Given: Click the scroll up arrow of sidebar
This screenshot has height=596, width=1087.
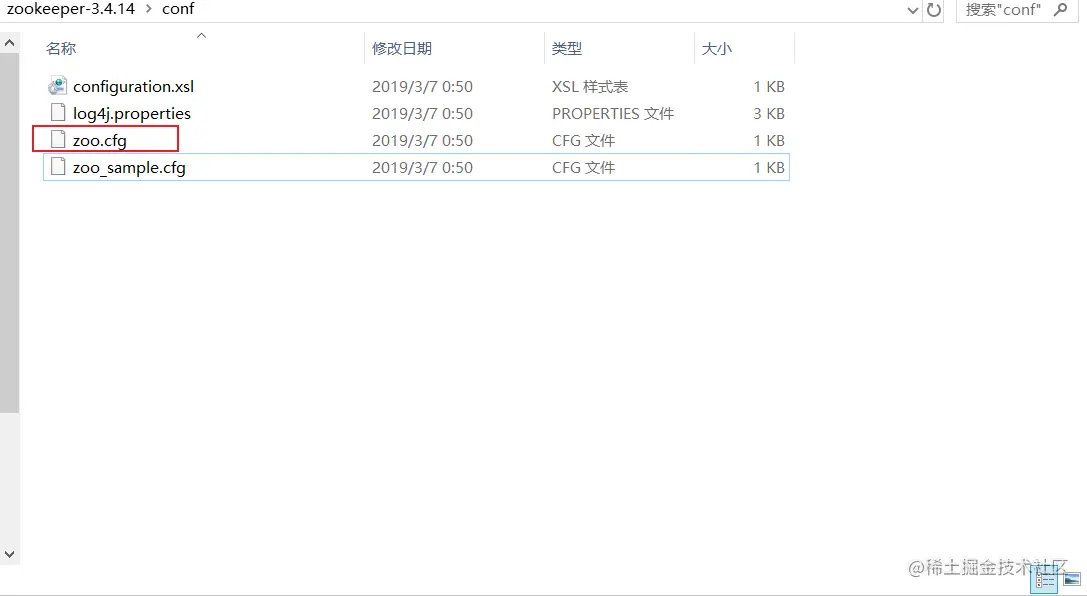Looking at the screenshot, I should coord(10,43).
